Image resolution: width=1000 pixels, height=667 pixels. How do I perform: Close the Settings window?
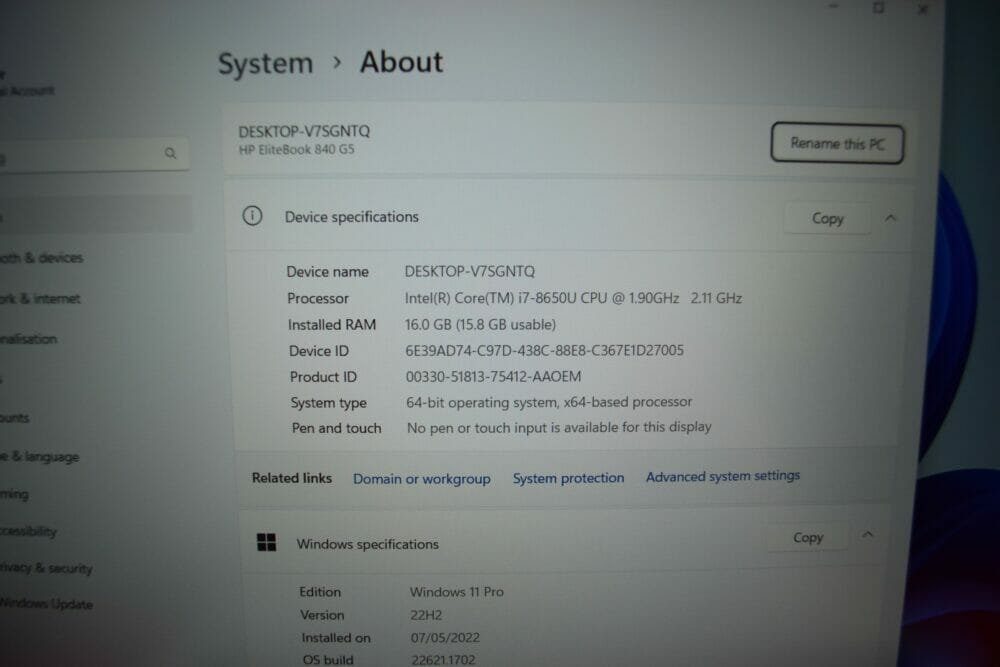(x=923, y=10)
